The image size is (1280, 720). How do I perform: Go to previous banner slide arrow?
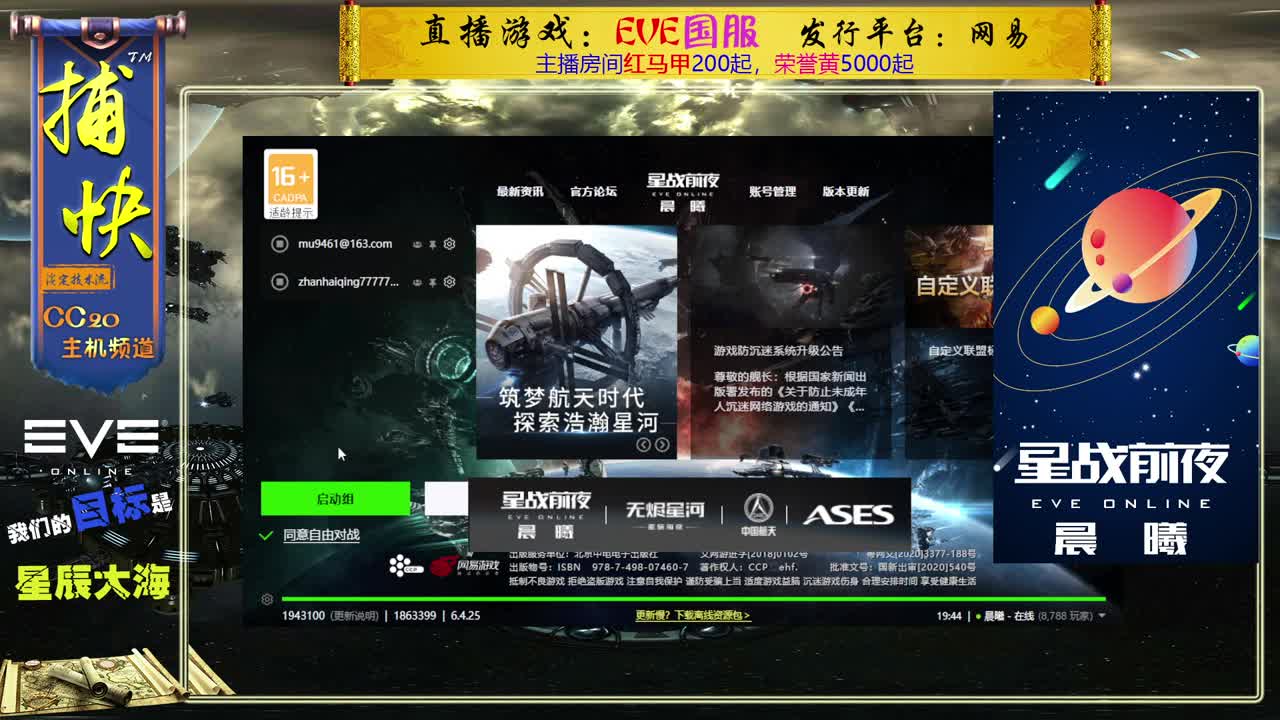(x=644, y=445)
